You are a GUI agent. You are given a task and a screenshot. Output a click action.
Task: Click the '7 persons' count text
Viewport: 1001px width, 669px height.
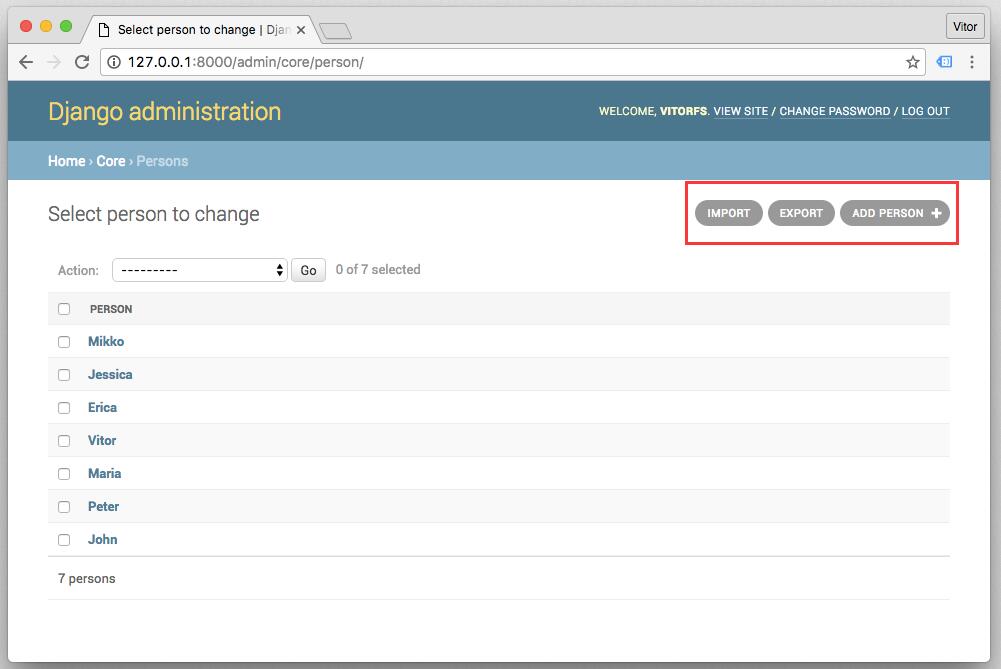point(87,578)
